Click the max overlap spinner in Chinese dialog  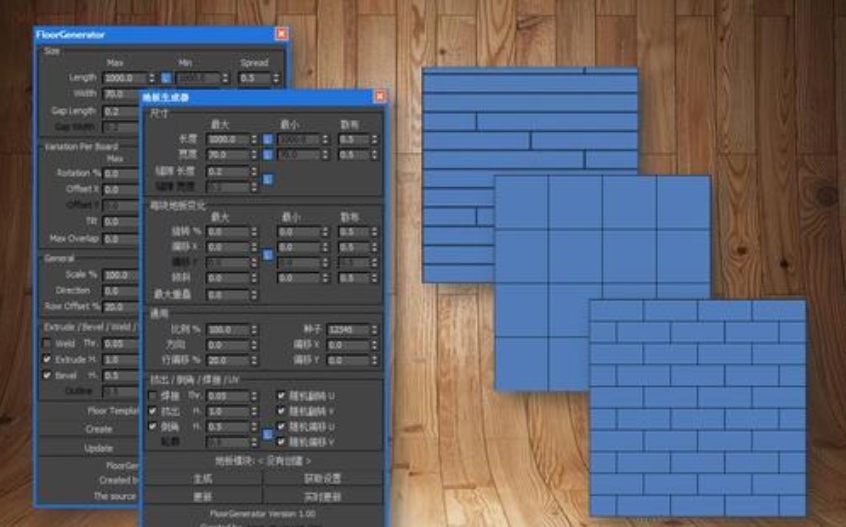[x=254, y=295]
